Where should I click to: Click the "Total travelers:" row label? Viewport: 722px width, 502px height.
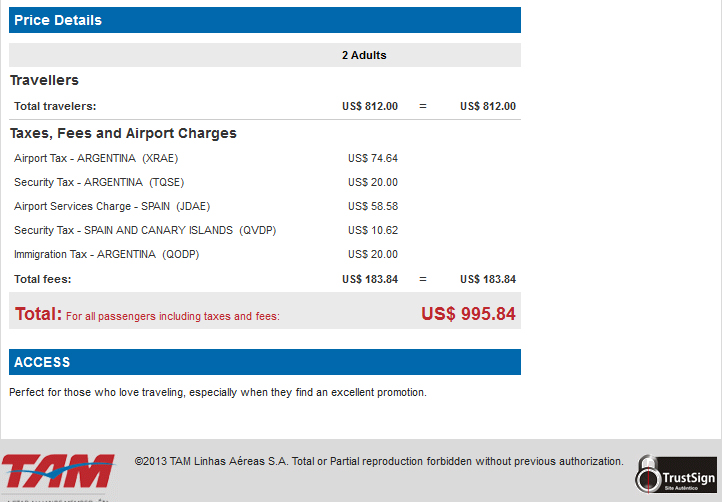tap(55, 106)
